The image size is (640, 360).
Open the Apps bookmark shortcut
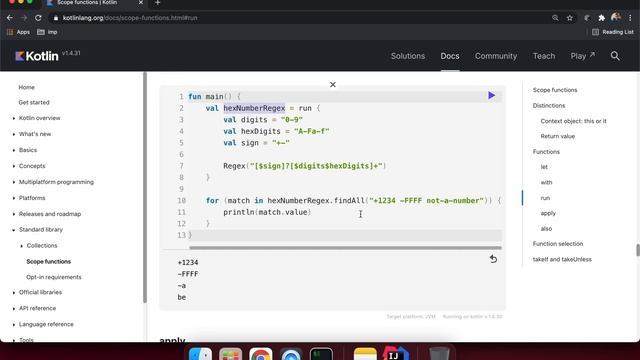pyautogui.click(x=18, y=32)
